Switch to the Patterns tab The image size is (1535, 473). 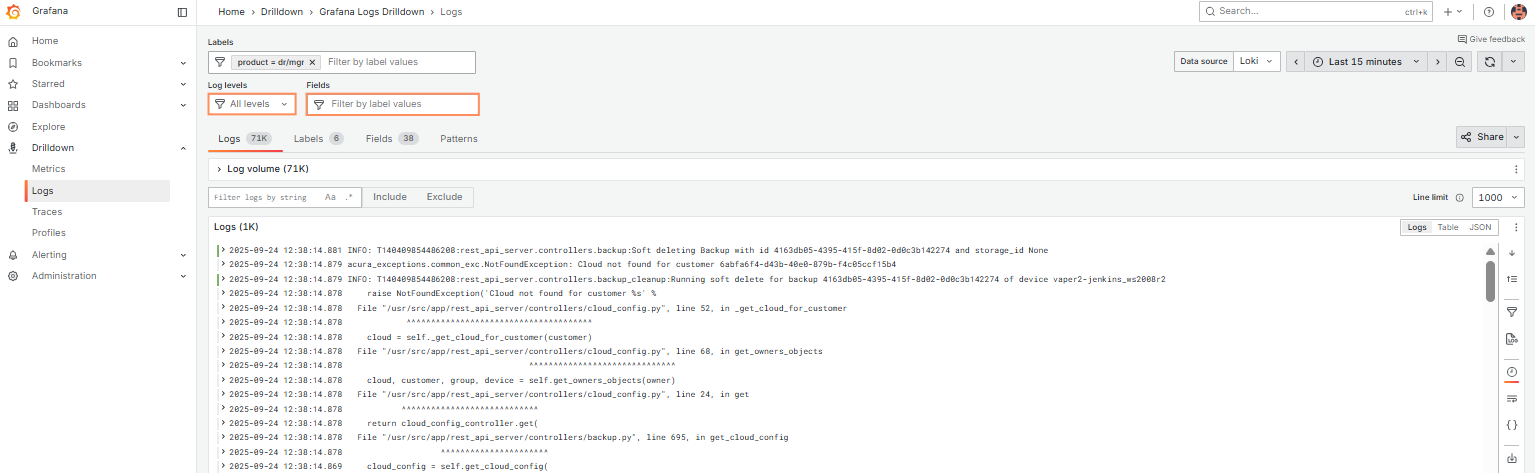click(458, 139)
